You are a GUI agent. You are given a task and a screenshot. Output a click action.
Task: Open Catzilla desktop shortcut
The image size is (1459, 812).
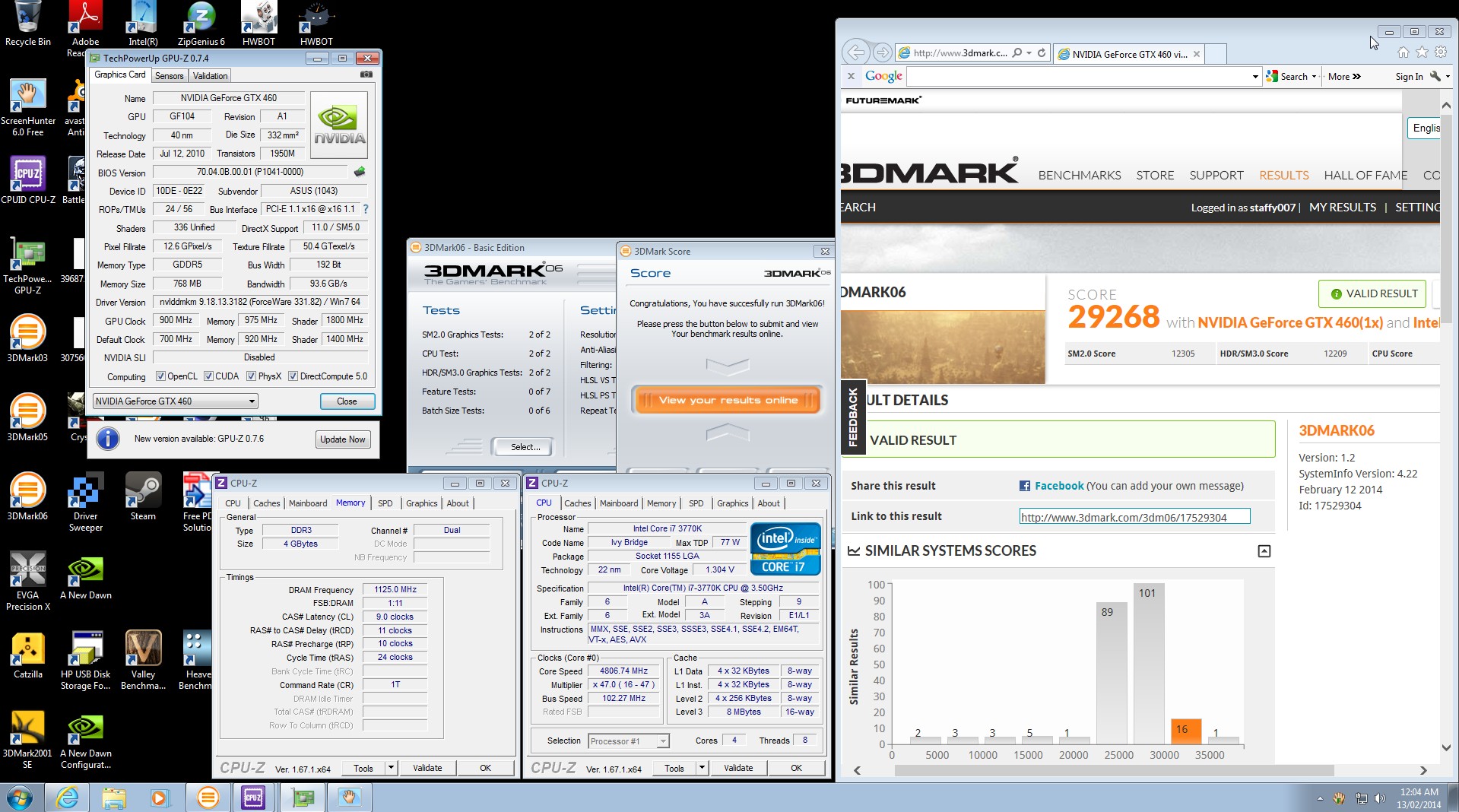(x=27, y=655)
